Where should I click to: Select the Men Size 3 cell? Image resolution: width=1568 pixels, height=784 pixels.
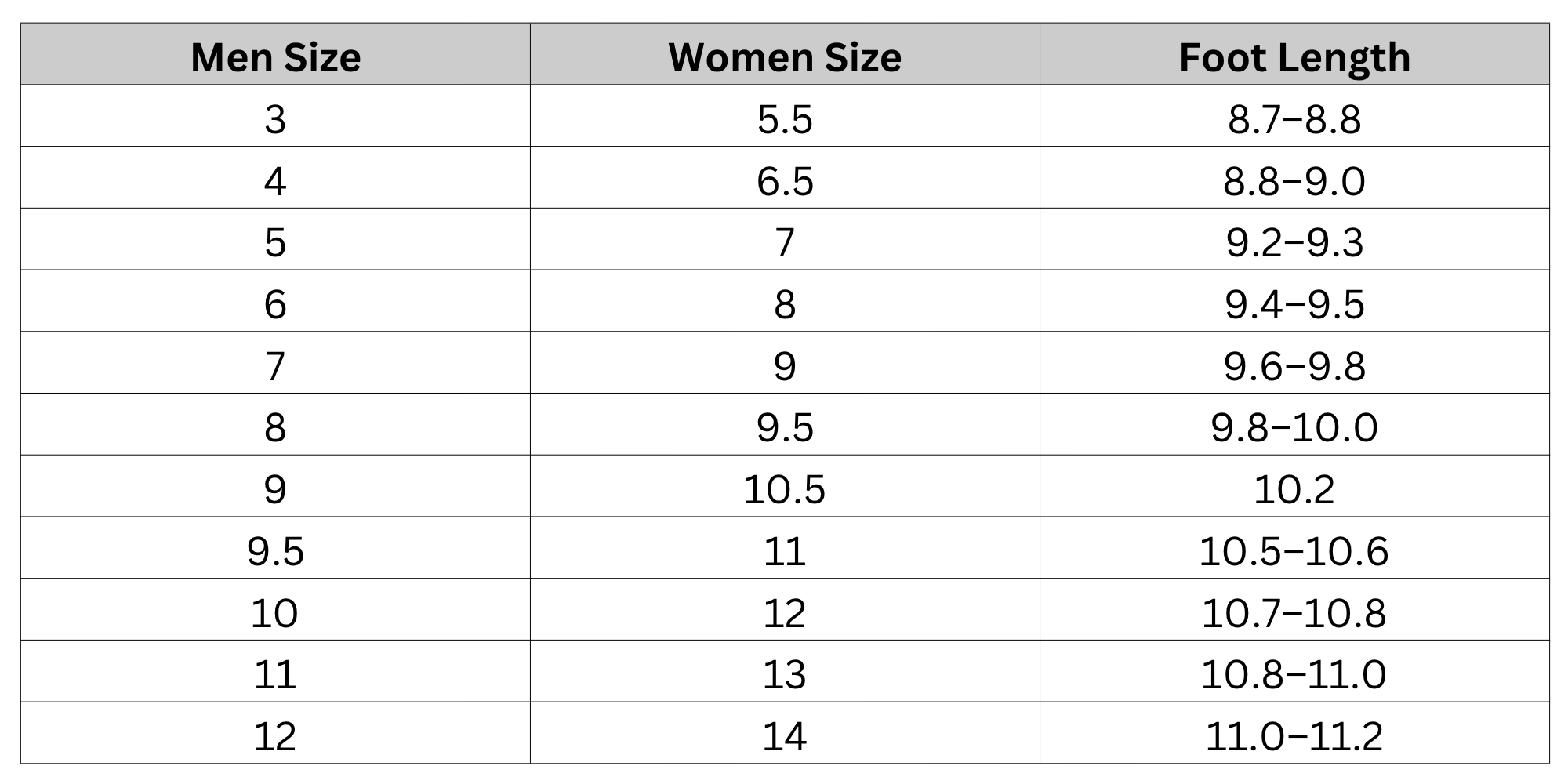click(x=275, y=116)
